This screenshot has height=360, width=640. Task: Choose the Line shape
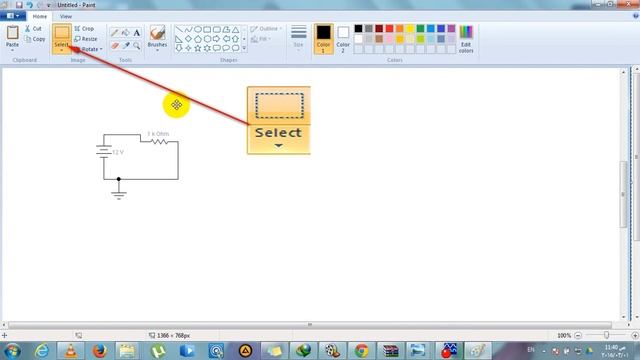[x=179, y=30]
